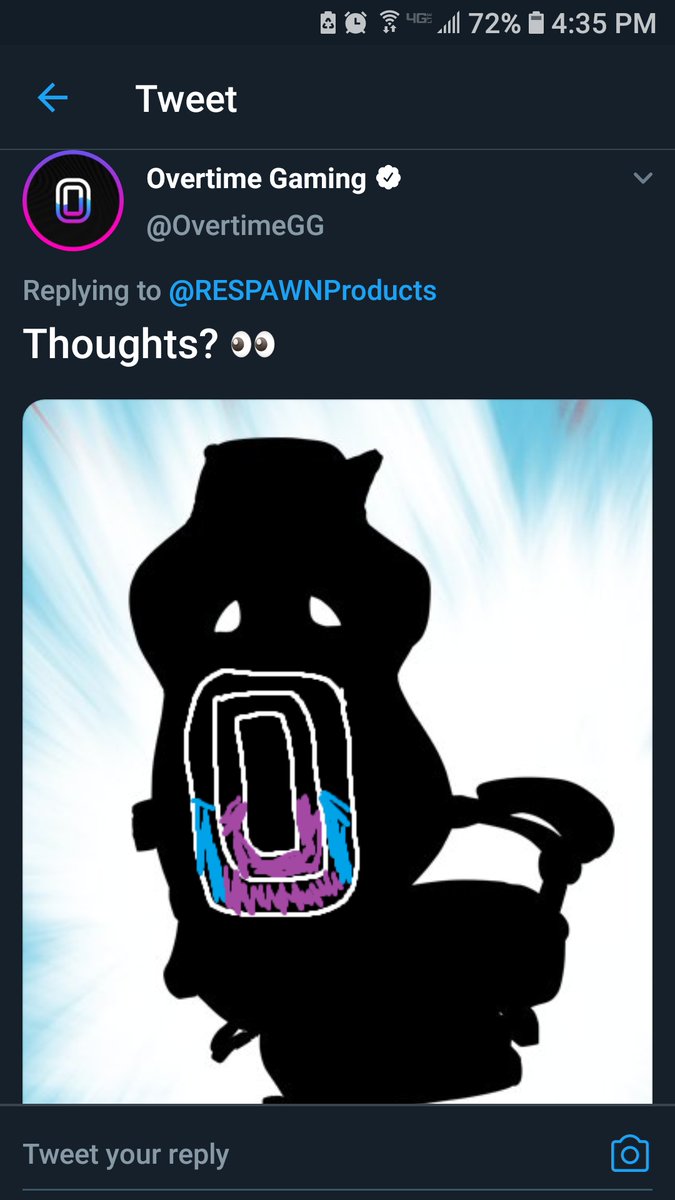This screenshot has height=1200, width=675.
Task: Tap the 4:35 PM clock
Action: tap(604, 23)
